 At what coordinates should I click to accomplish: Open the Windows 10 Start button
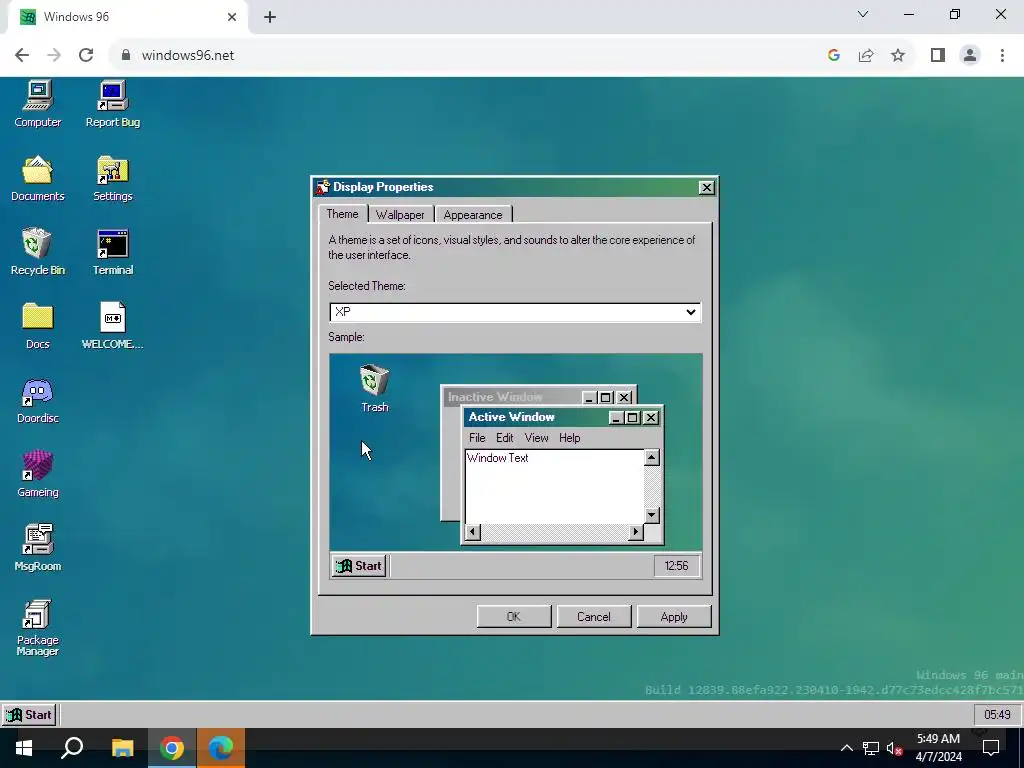24,748
